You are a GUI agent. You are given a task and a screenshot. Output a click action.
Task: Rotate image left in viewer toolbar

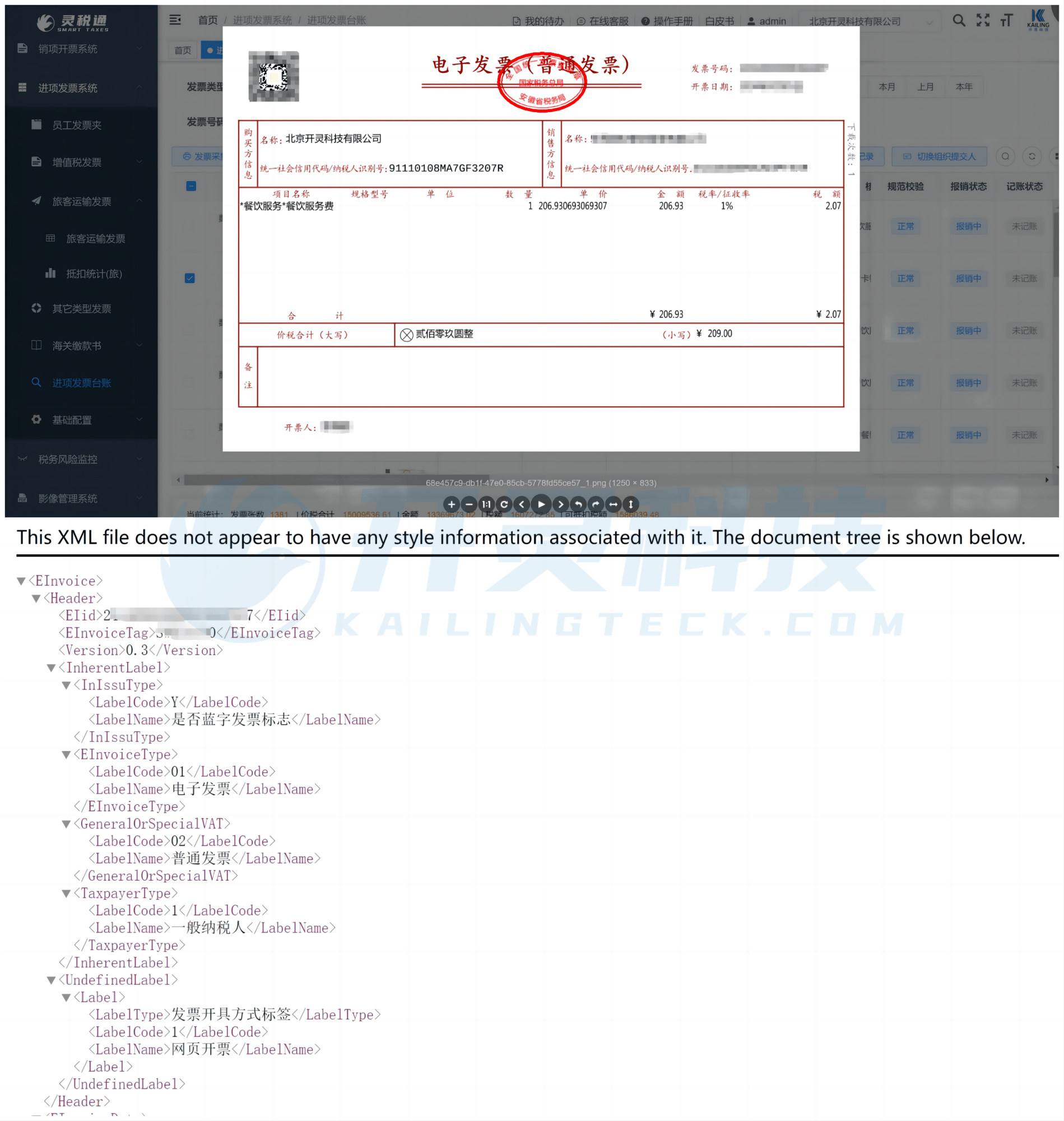[579, 504]
